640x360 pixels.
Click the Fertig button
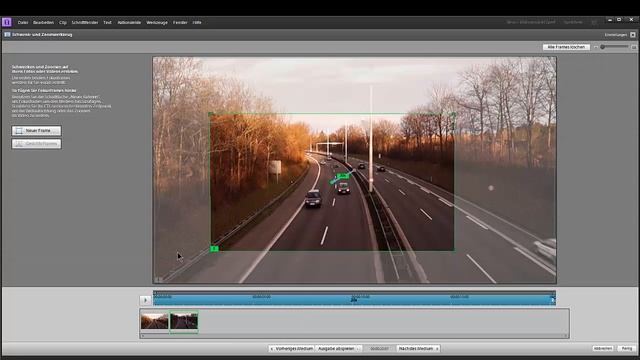coord(627,349)
